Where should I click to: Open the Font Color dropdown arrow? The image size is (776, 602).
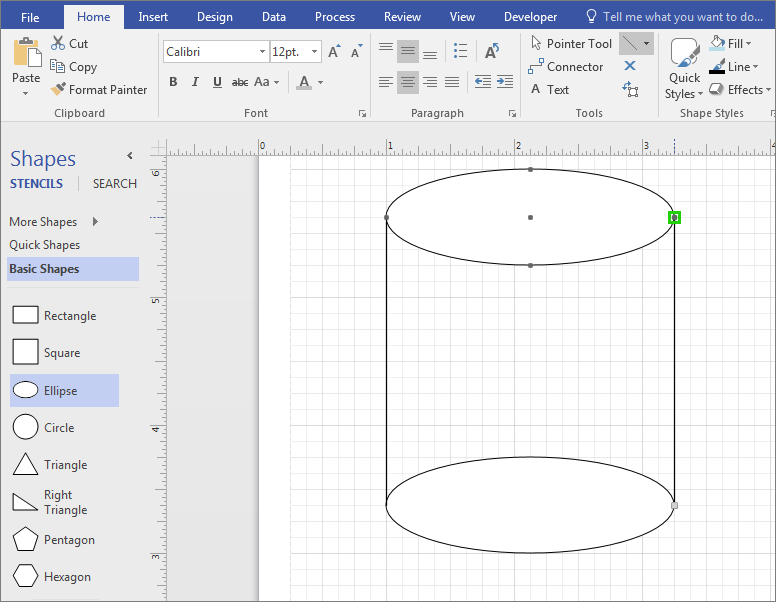pyautogui.click(x=321, y=82)
